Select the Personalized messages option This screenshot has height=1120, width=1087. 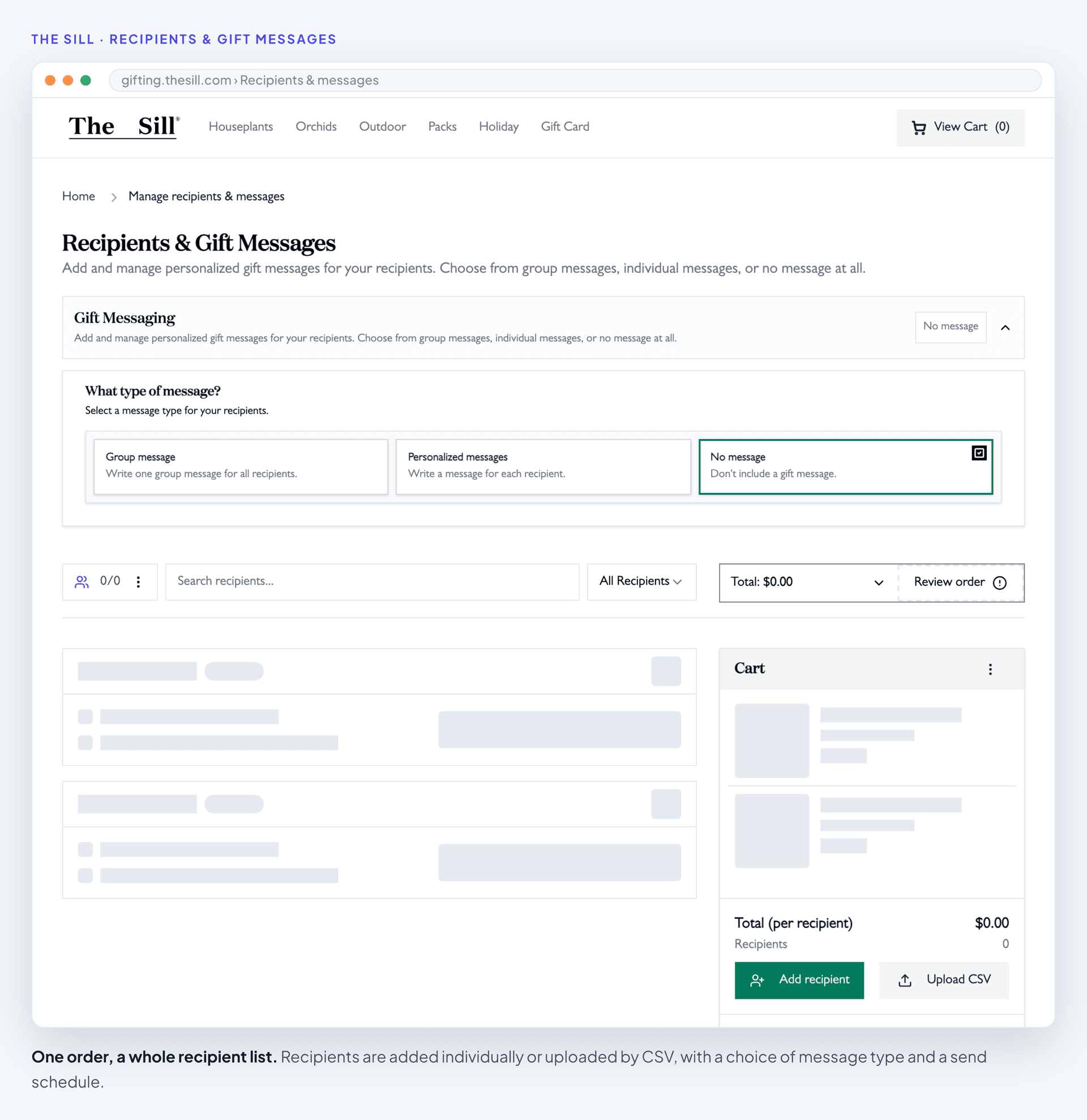pos(543,466)
